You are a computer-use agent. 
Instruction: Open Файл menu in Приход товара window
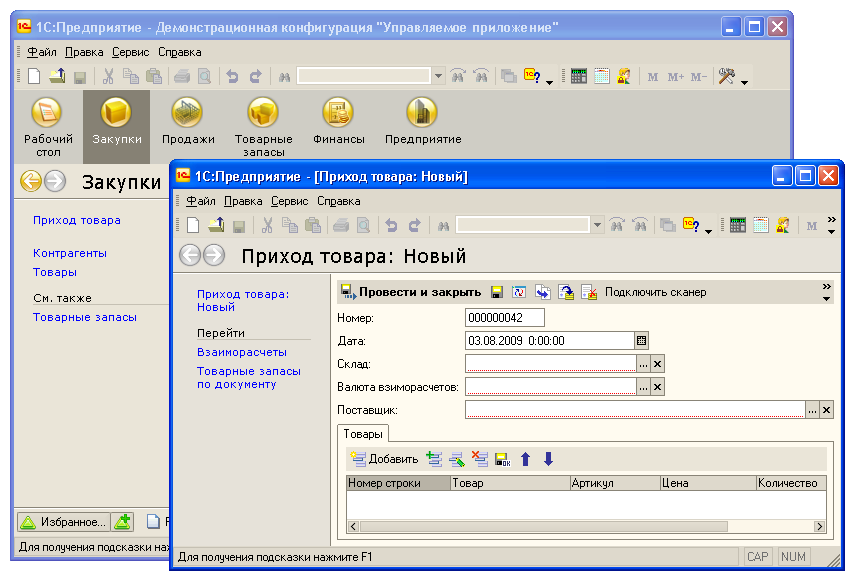point(201,201)
